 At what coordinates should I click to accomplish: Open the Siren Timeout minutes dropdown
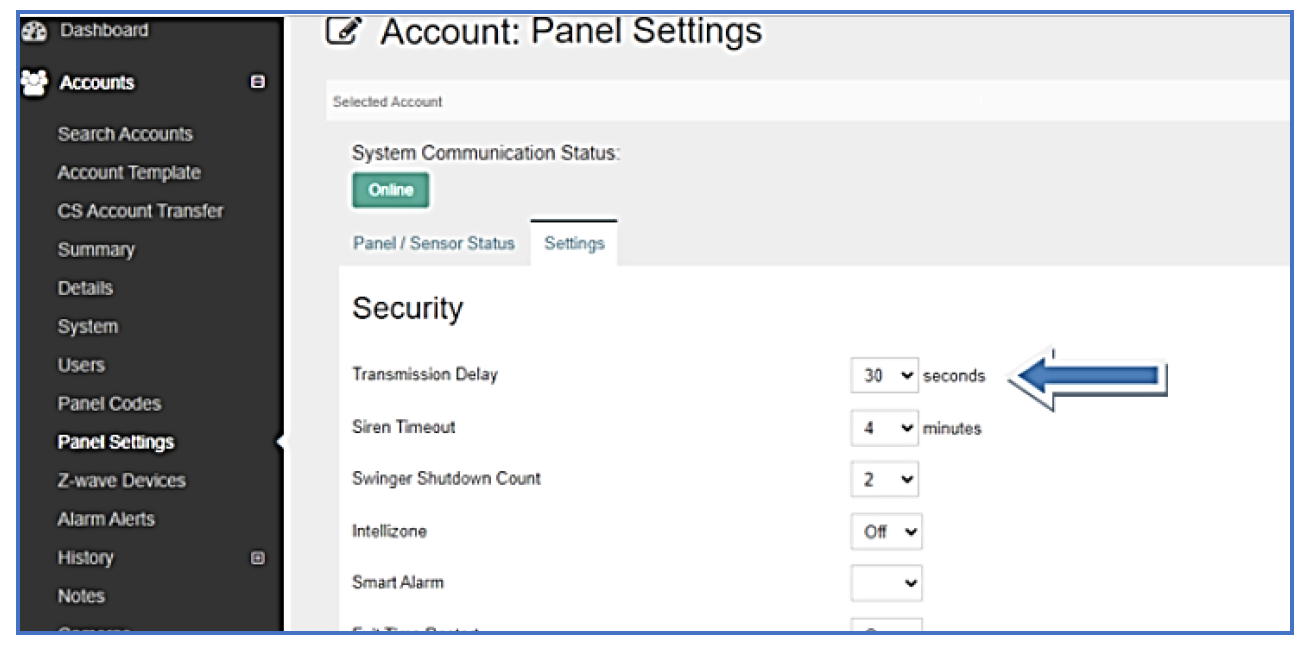pos(884,428)
